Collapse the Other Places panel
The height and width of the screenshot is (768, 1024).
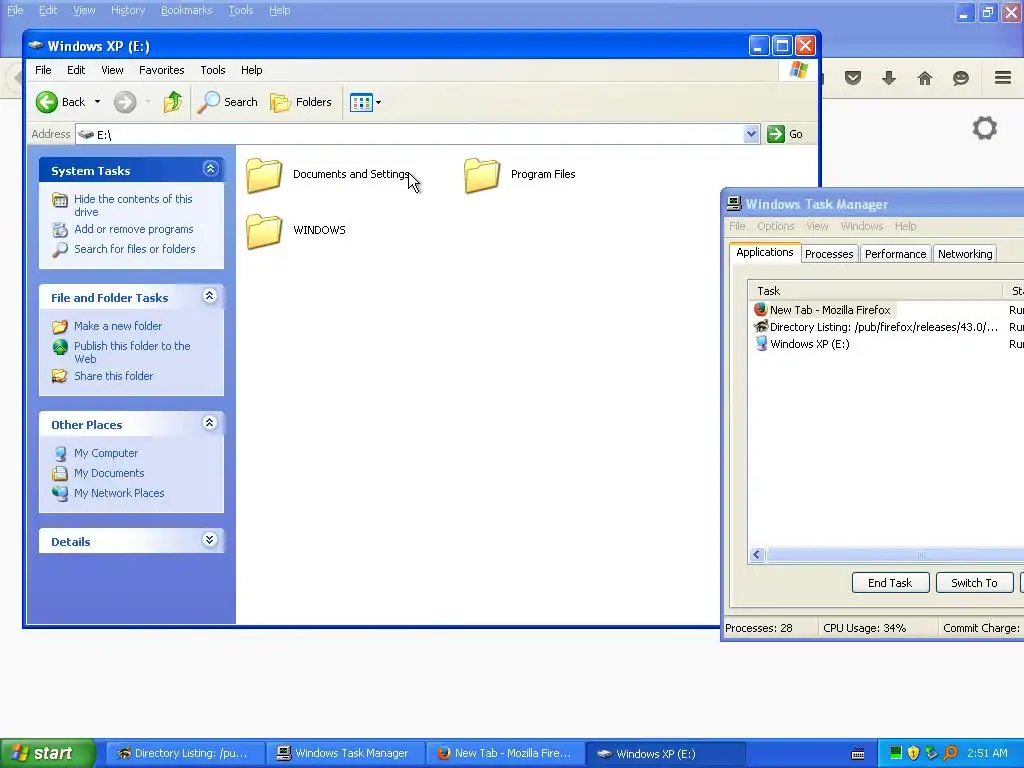click(210, 423)
